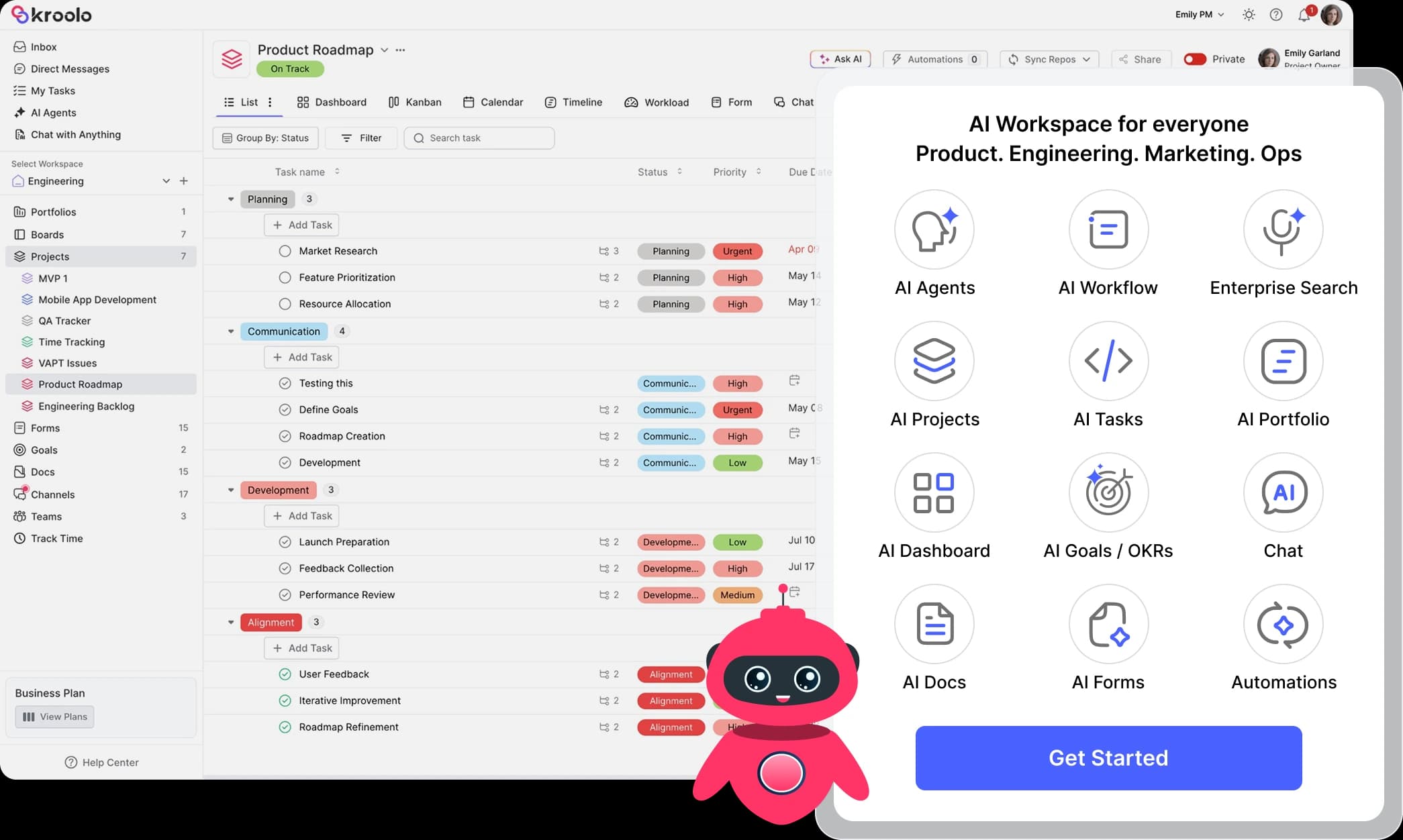Choose the AI Tasks code icon
The image size is (1403, 840).
tap(1108, 361)
